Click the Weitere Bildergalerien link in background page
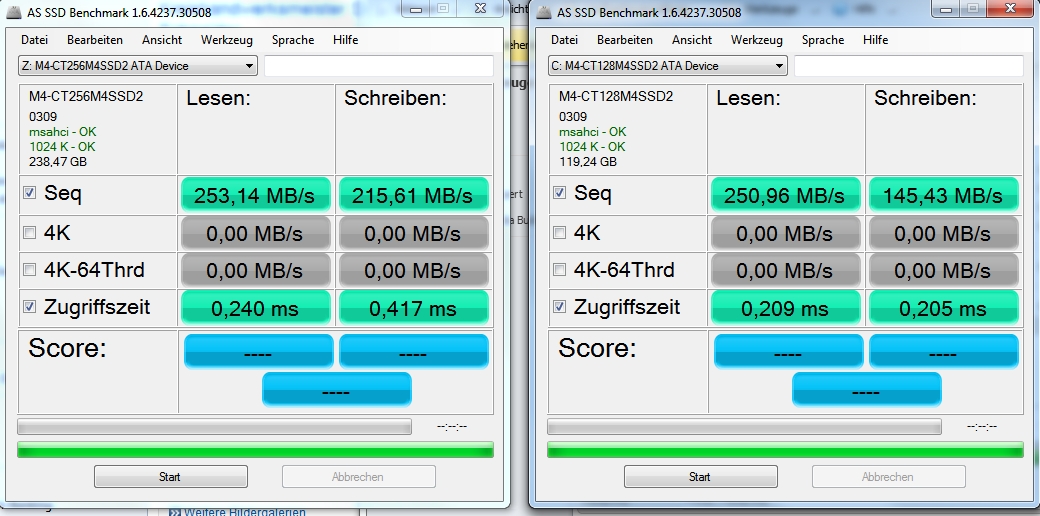Image resolution: width=1040 pixels, height=516 pixels. (x=244, y=511)
